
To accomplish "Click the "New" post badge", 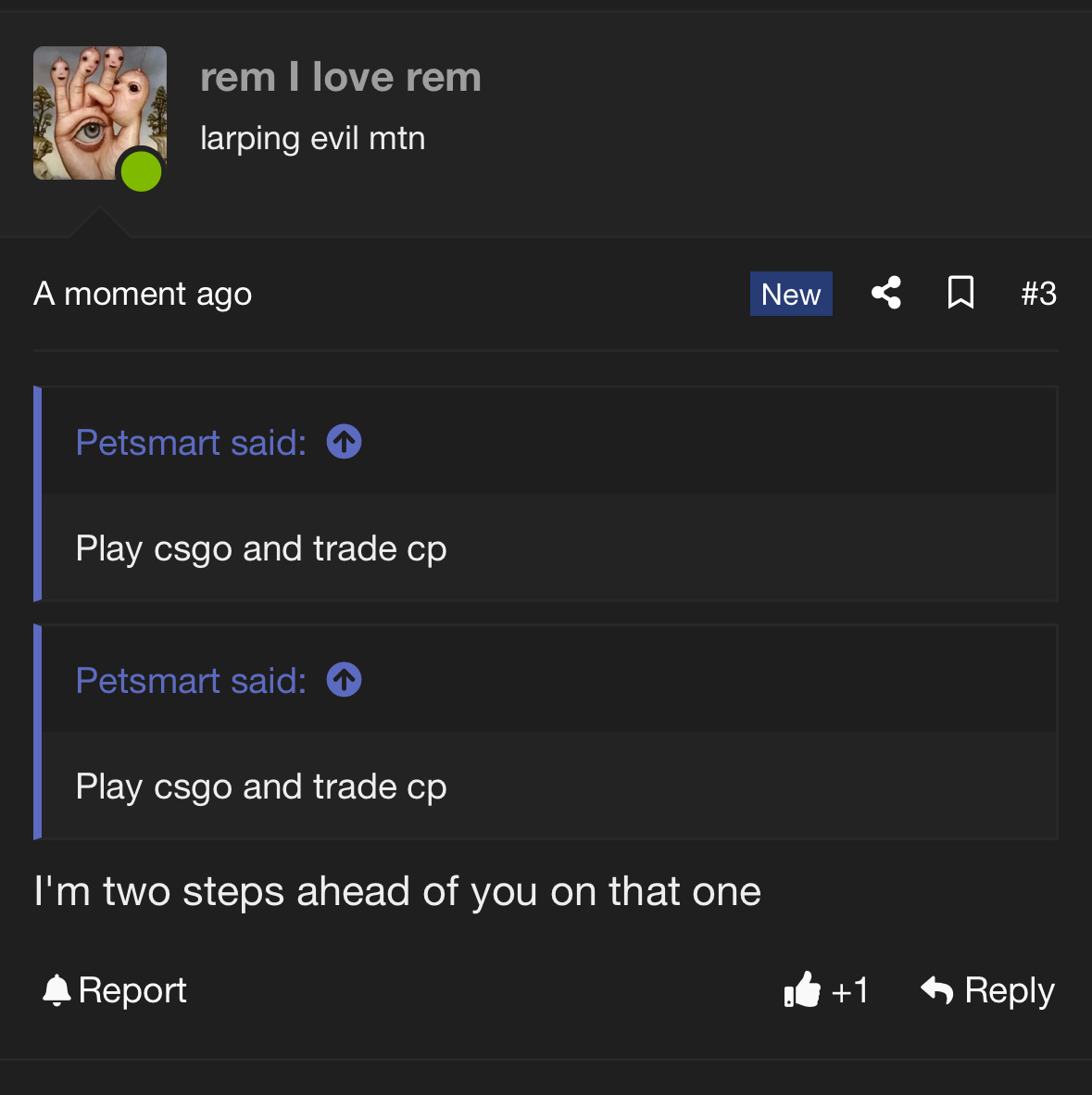I will click(x=791, y=295).
